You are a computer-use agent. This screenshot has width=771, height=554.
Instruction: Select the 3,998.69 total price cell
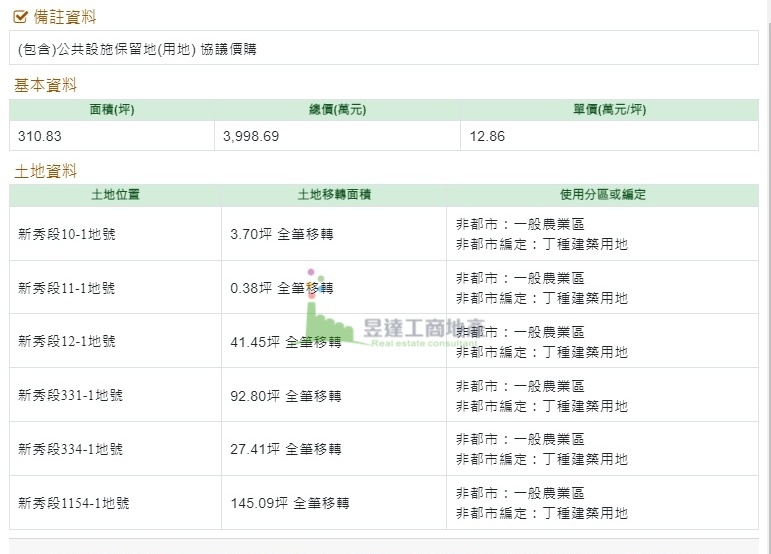click(337, 136)
